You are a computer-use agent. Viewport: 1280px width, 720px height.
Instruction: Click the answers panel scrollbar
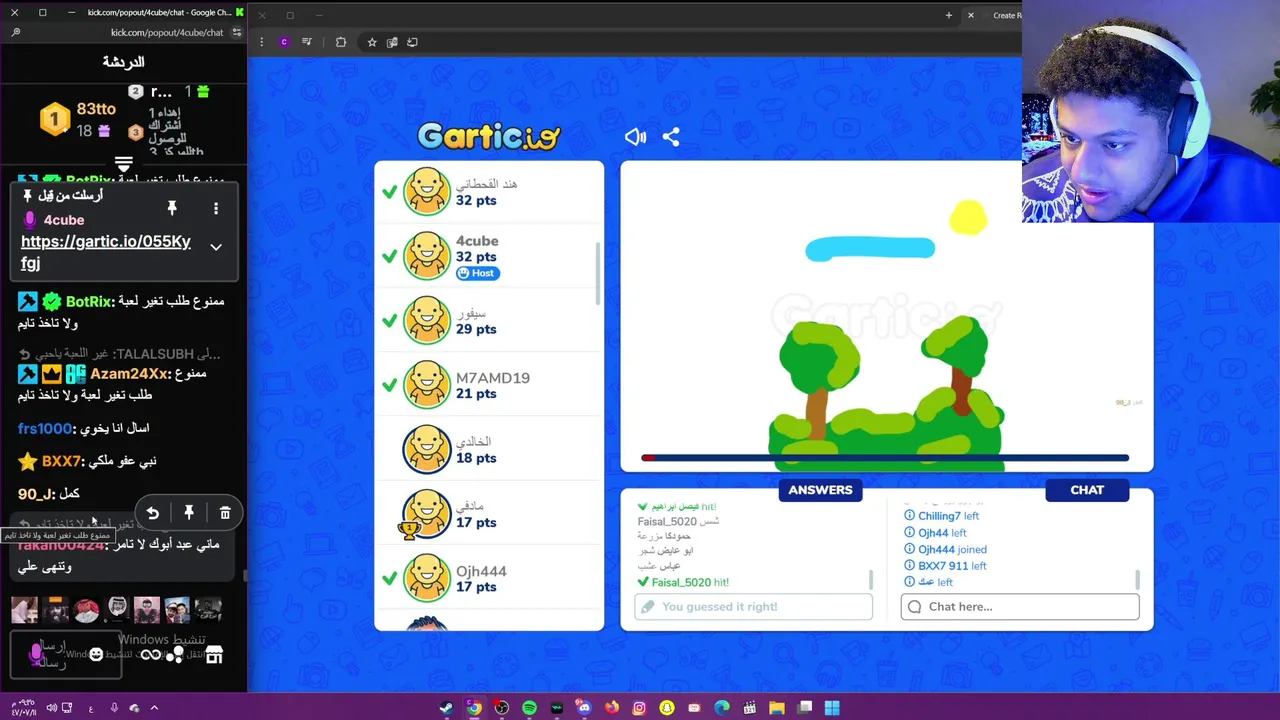pyautogui.click(x=871, y=580)
